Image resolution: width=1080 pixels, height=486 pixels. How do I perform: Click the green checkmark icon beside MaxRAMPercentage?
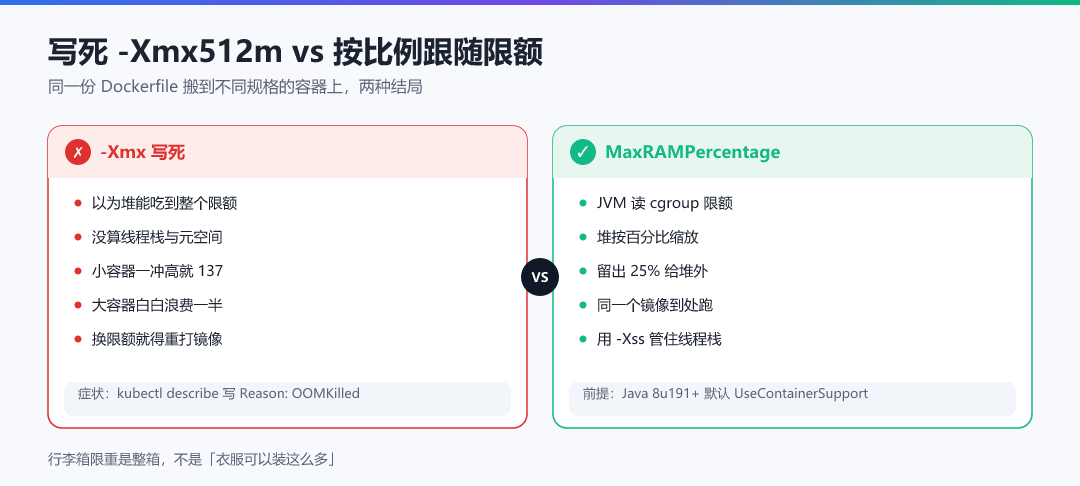[x=583, y=152]
